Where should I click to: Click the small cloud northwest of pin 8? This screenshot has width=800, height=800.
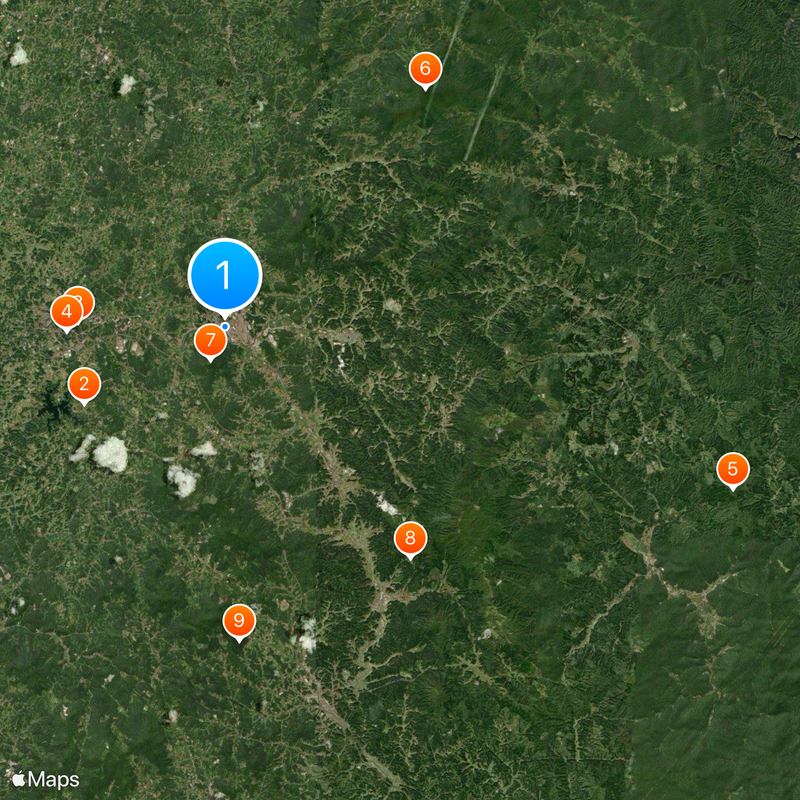[x=386, y=504]
